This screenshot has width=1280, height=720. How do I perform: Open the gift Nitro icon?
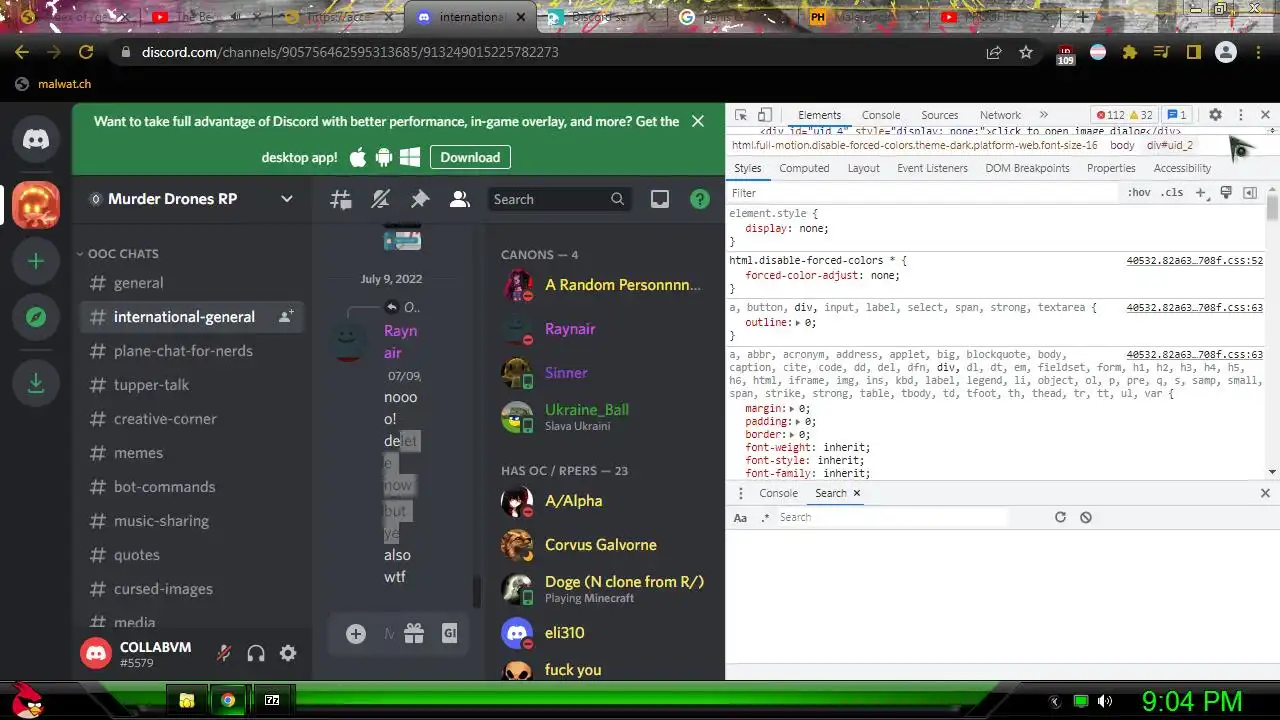tap(414, 633)
